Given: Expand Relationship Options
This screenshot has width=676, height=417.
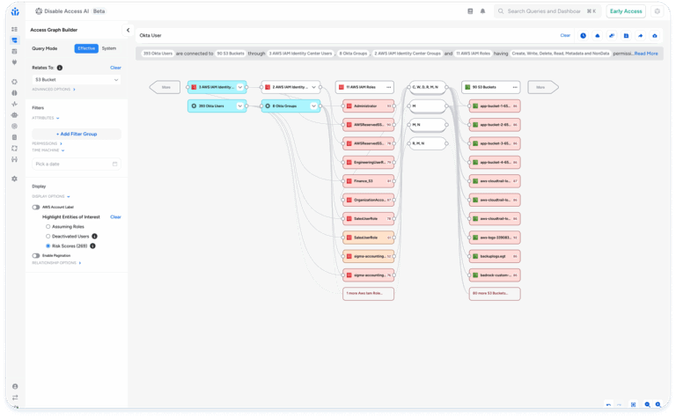Looking at the screenshot, I should click(56, 263).
